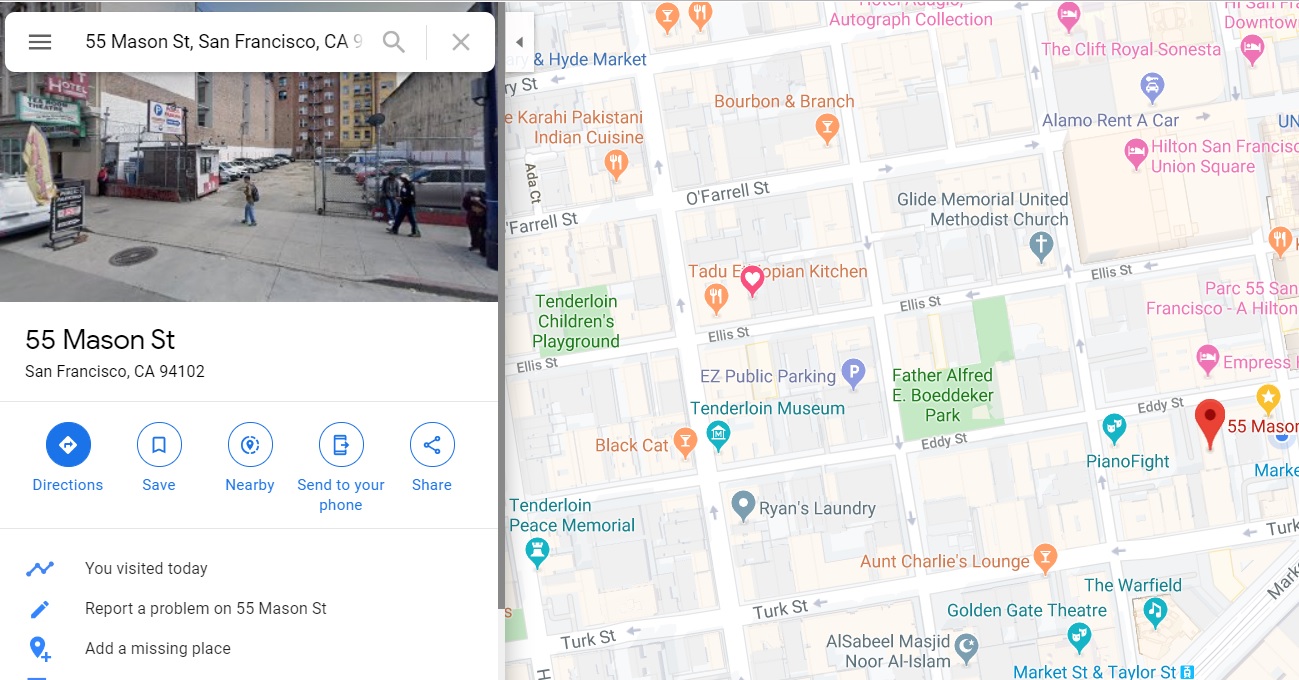Select Ryan's Laundry pin

[x=742, y=506]
